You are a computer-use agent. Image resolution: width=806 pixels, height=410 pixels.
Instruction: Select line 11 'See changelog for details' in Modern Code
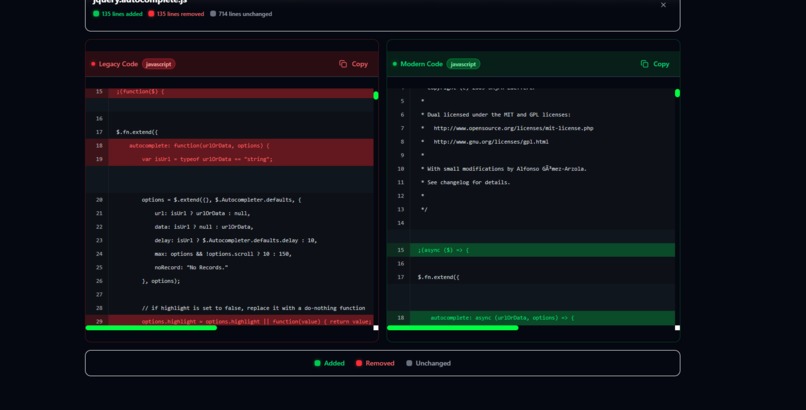point(530,182)
